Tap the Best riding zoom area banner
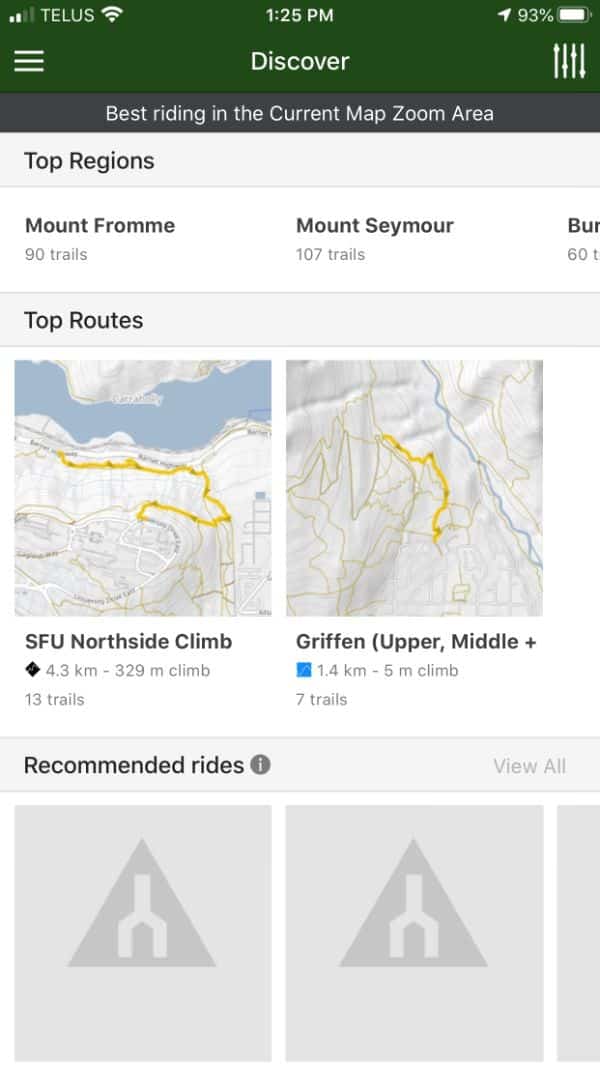The height and width of the screenshot is (1067, 600). coord(300,114)
